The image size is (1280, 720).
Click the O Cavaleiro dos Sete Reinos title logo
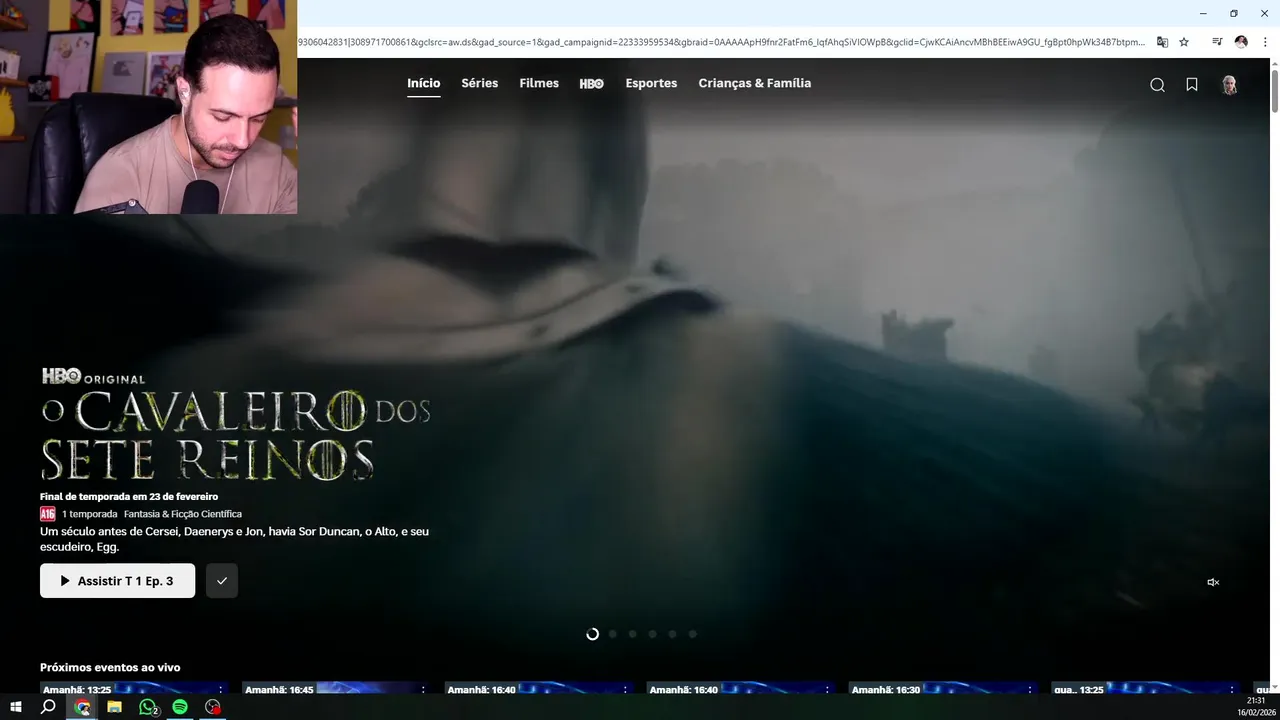235,436
